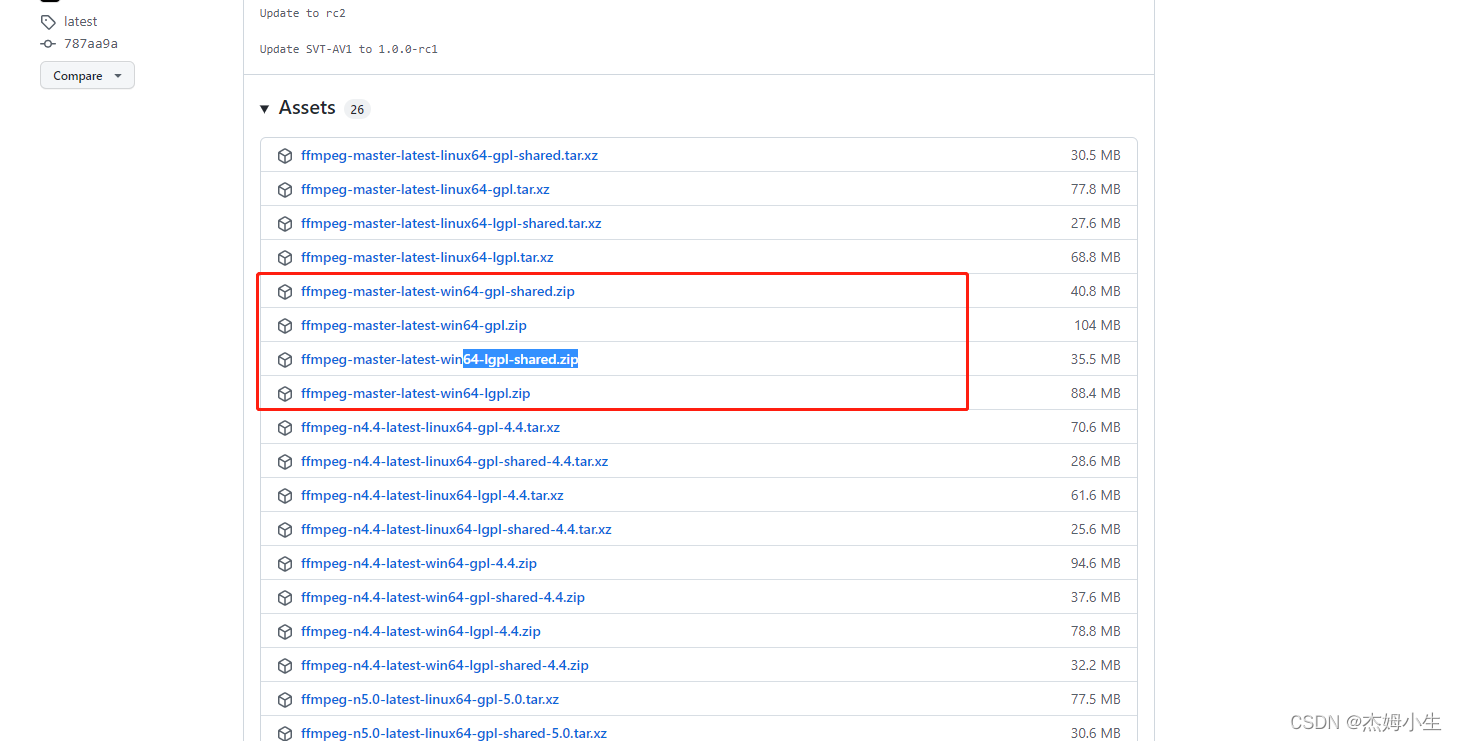Click the 32.2 MB file size
The image size is (1457, 741).
tap(1096, 666)
